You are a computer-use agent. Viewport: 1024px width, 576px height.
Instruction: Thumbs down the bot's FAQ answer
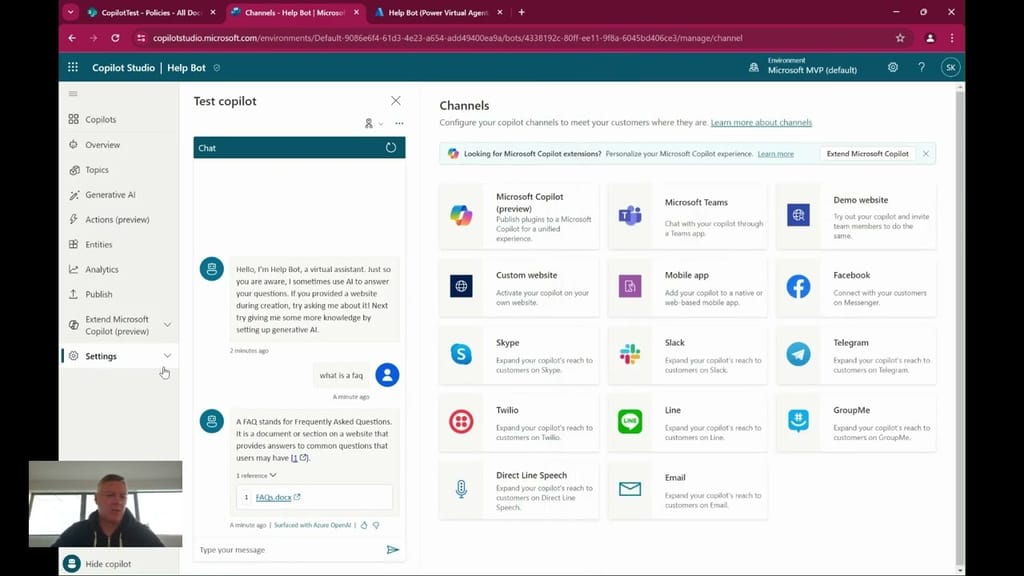coord(376,525)
